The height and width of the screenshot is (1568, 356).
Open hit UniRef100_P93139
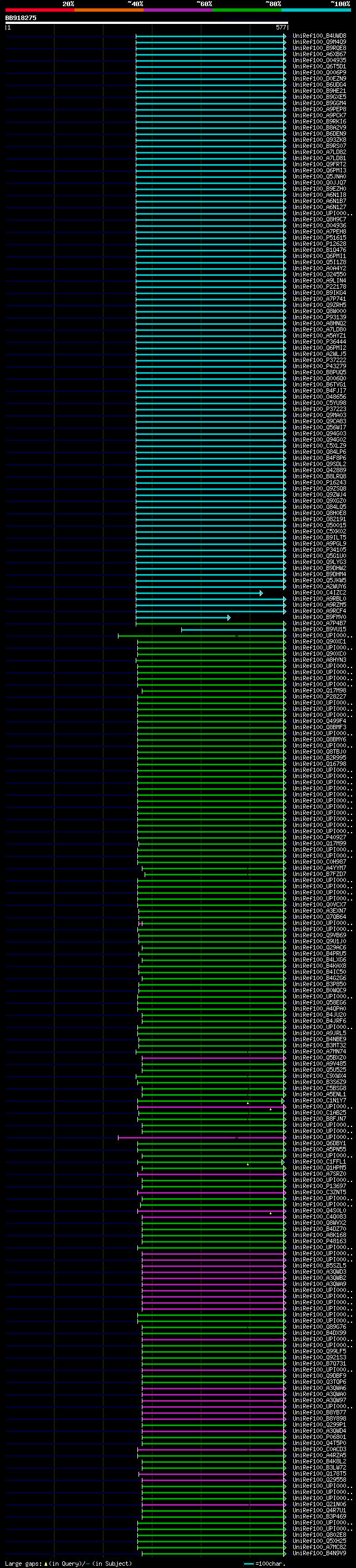[x=319, y=317]
